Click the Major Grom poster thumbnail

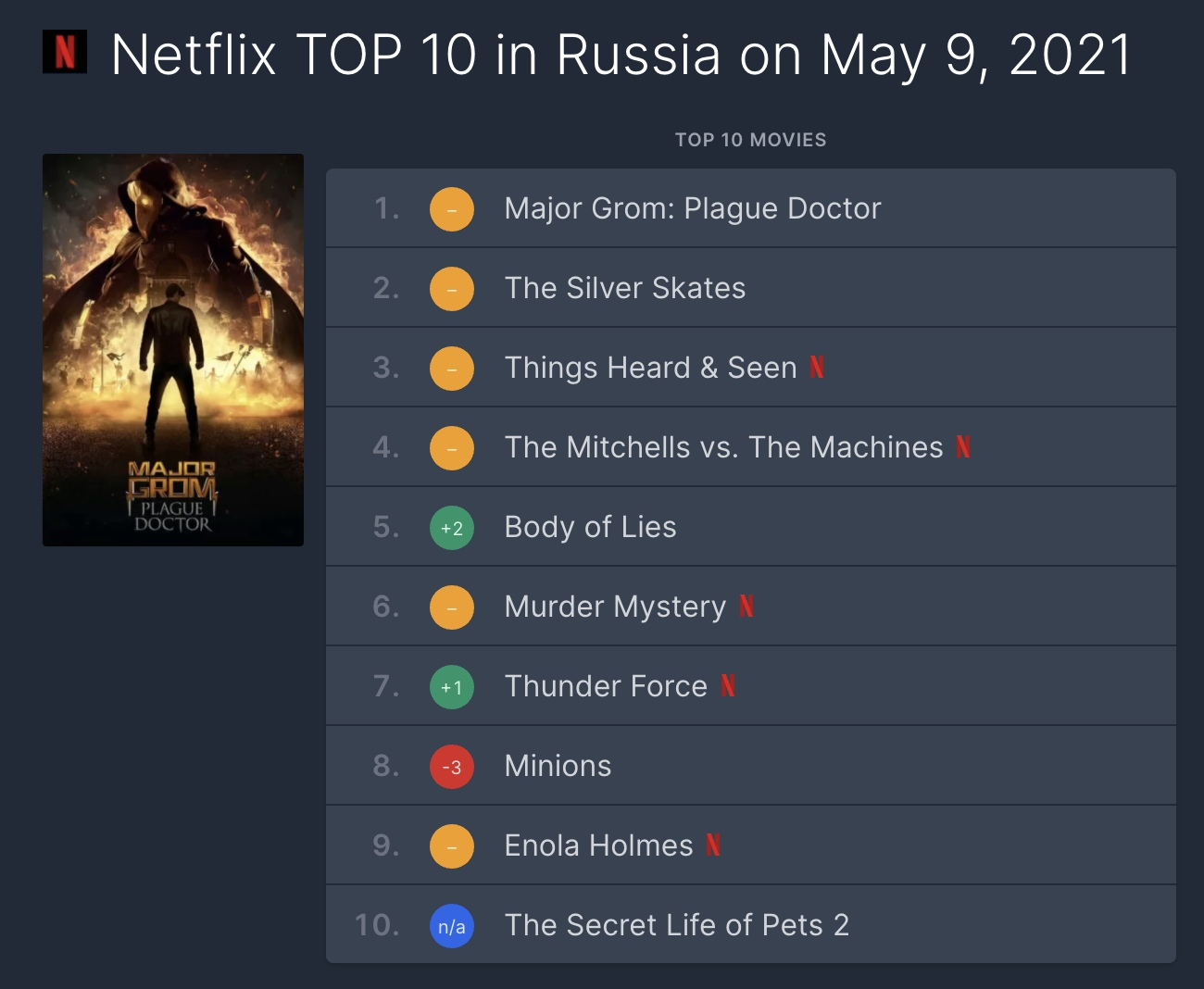point(173,350)
